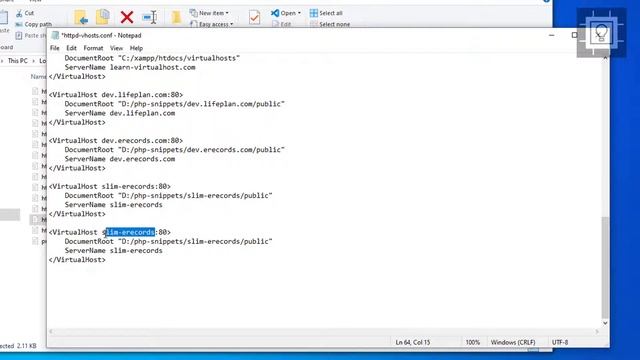Viewport: 640px width, 360px height.
Task: Click the Properties checkmark icon in Explorer
Action: (254, 18)
